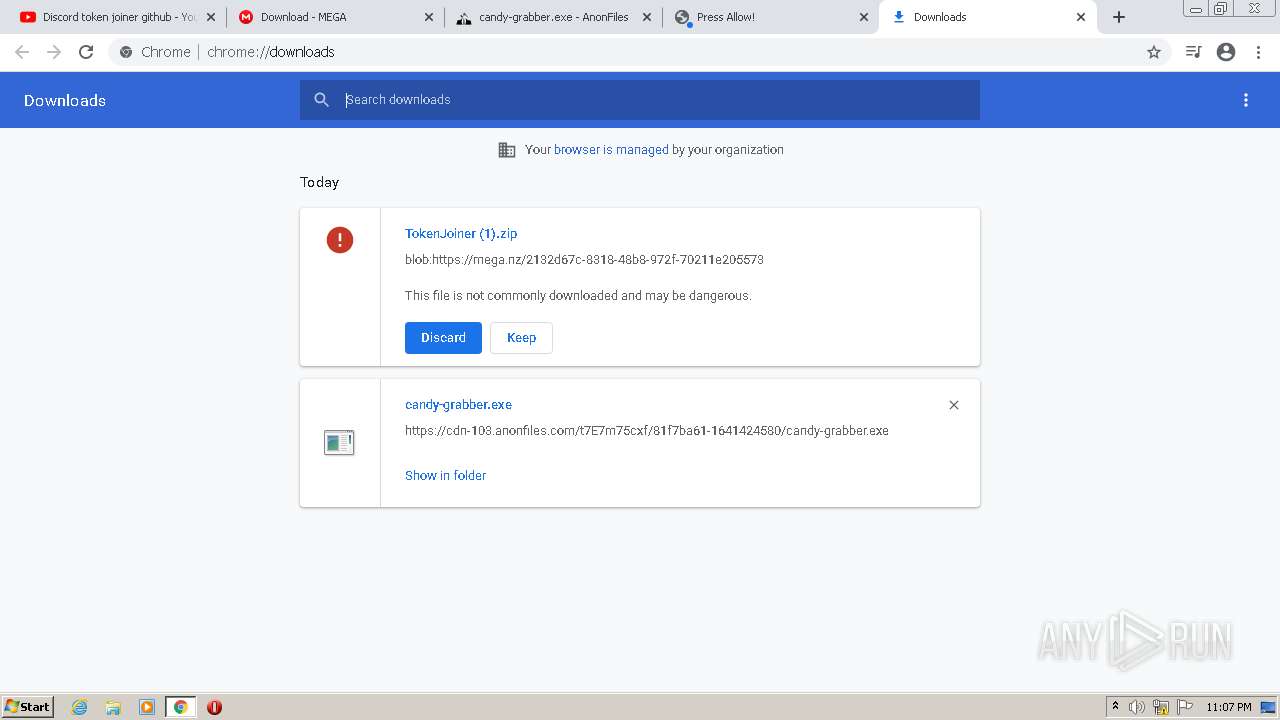The width and height of the screenshot is (1280, 720).
Task: Click mega.nz blob URL text
Action: (584, 260)
